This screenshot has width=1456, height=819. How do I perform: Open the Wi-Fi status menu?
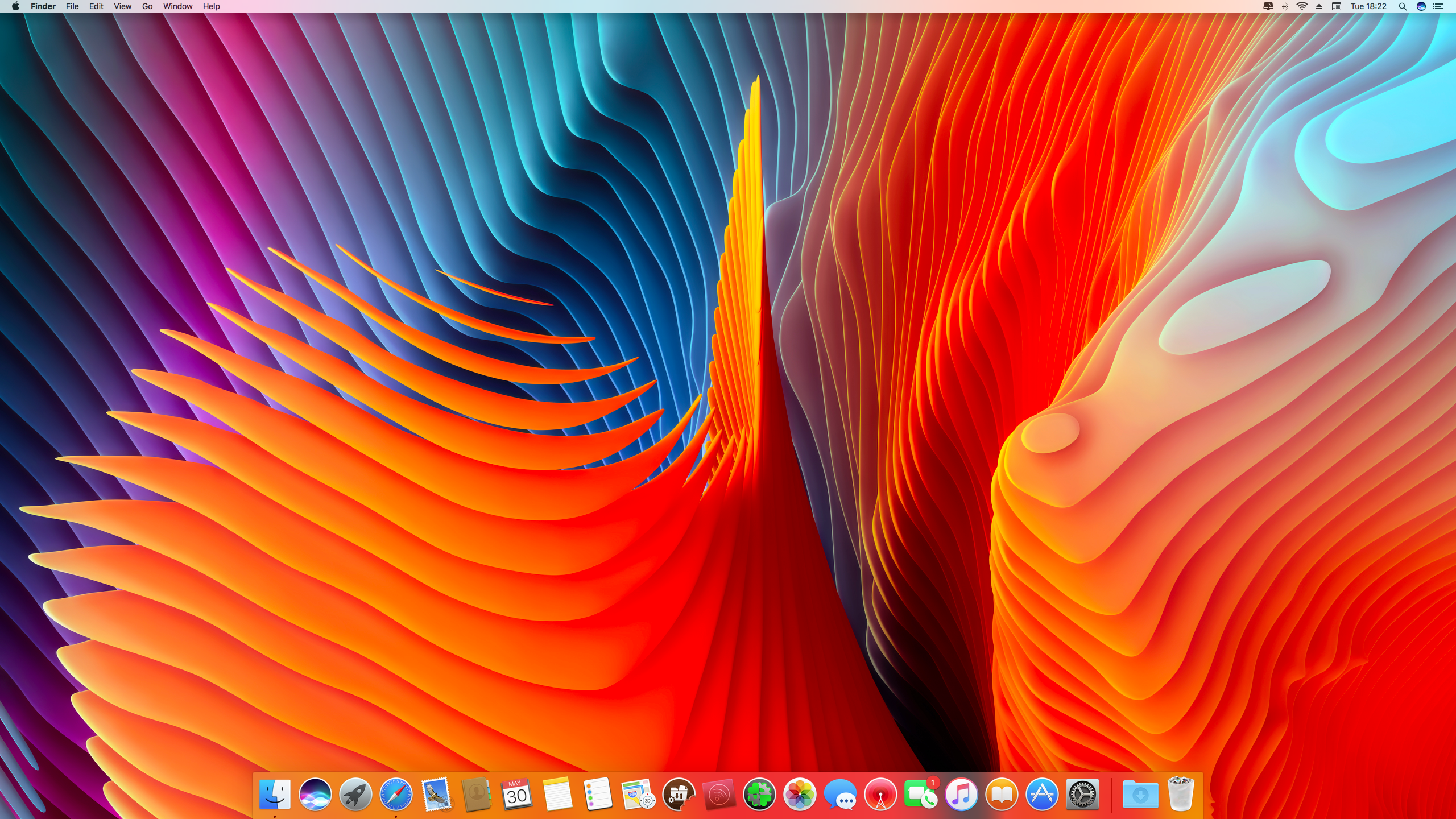pyautogui.click(x=1302, y=6)
